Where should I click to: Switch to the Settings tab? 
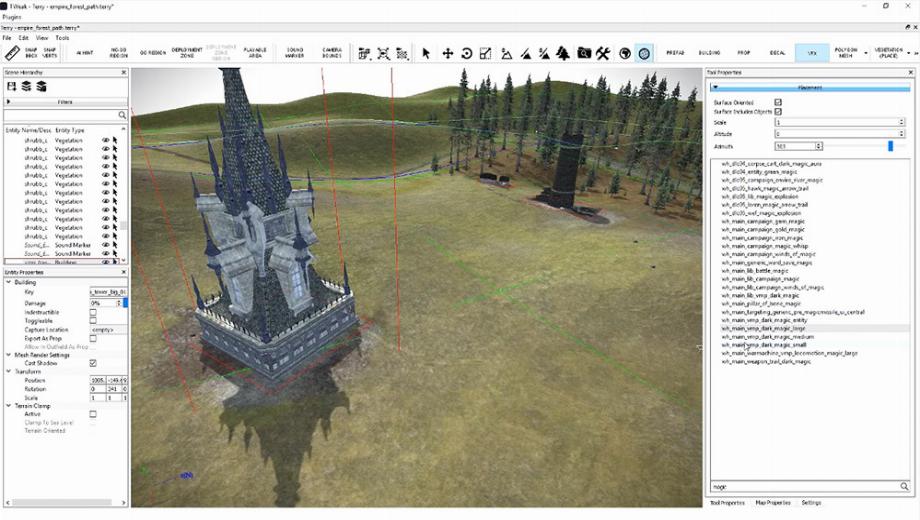pyautogui.click(x=811, y=502)
